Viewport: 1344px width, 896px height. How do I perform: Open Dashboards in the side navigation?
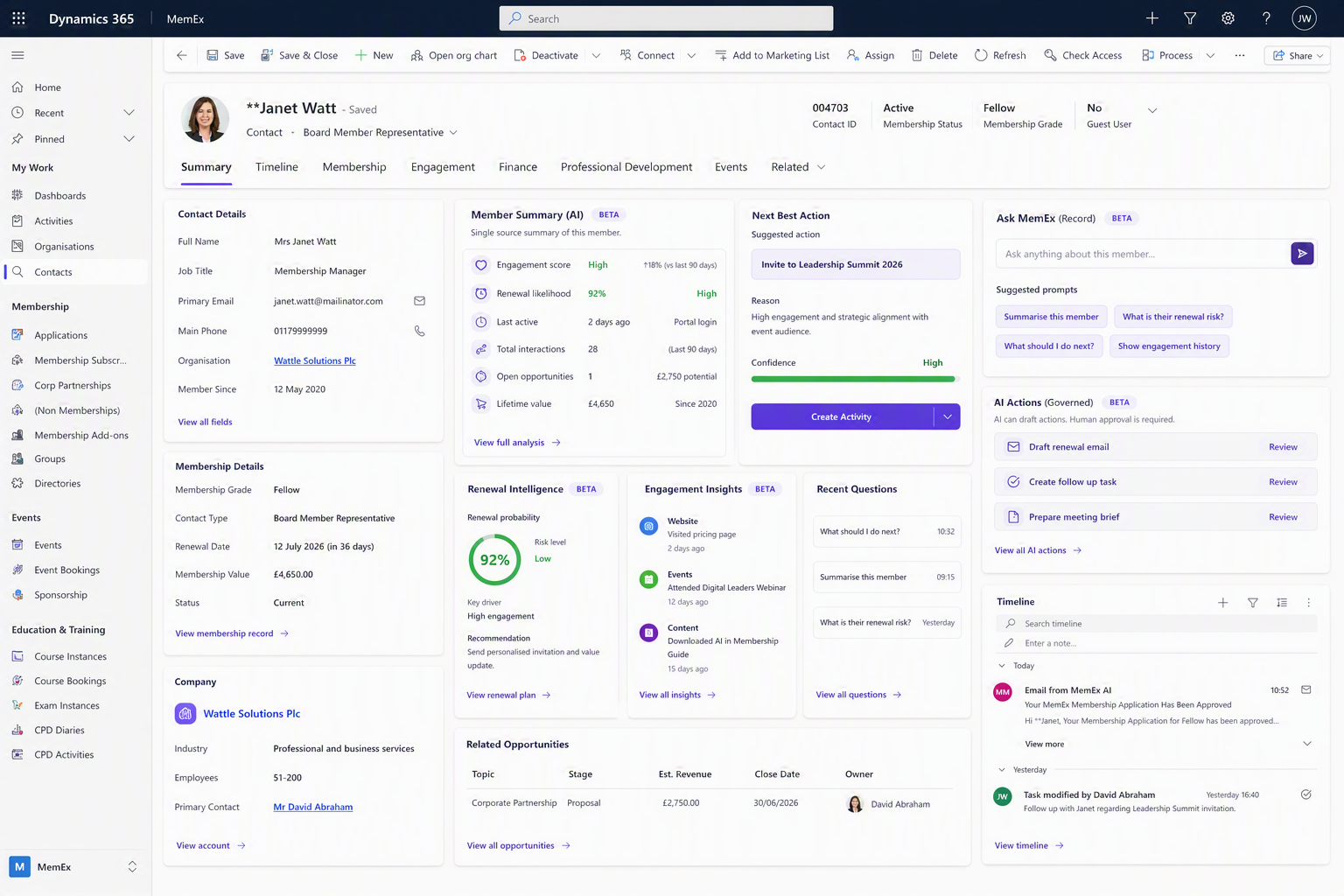pyautogui.click(x=59, y=196)
